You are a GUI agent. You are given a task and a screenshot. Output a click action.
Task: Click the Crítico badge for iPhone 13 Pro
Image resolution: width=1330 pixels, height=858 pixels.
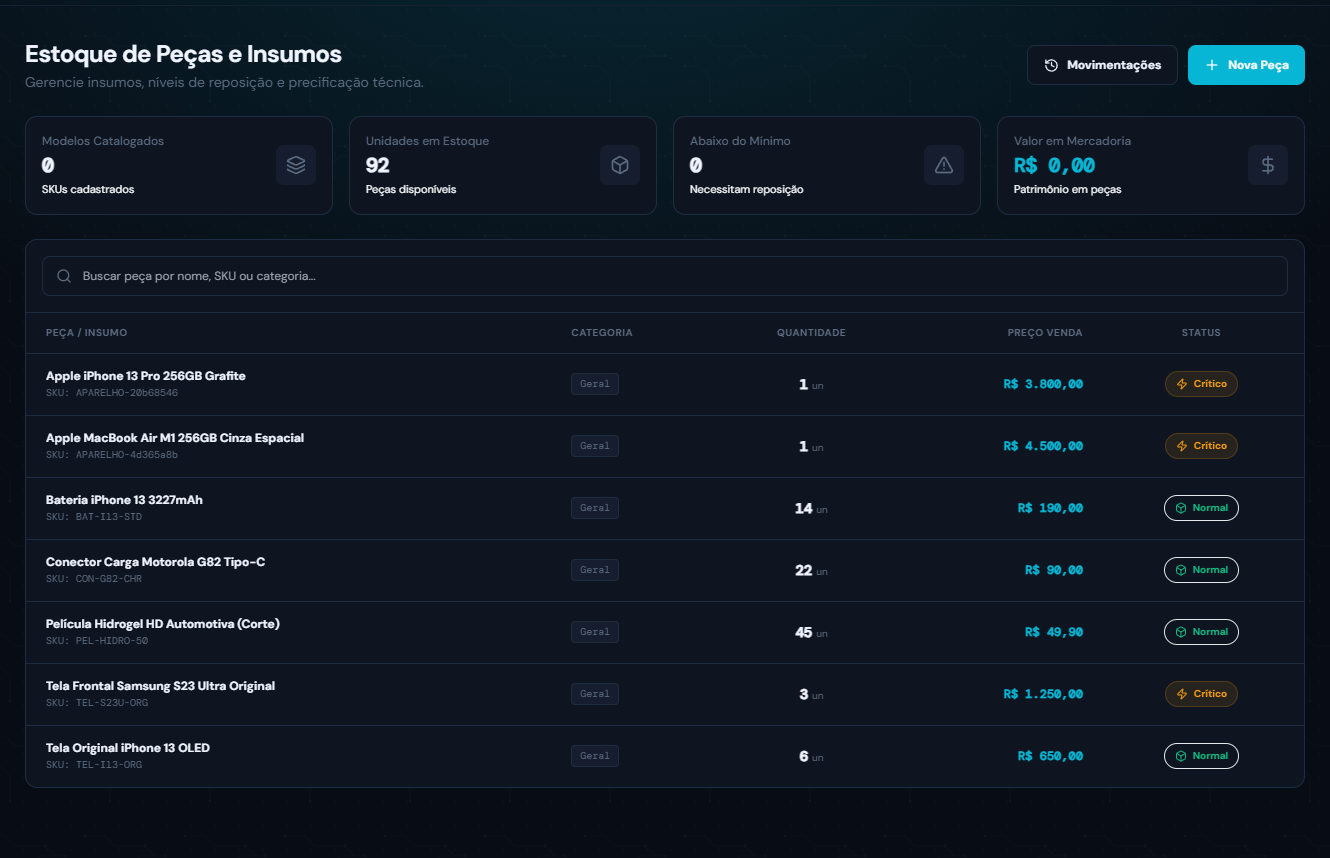click(x=1201, y=384)
